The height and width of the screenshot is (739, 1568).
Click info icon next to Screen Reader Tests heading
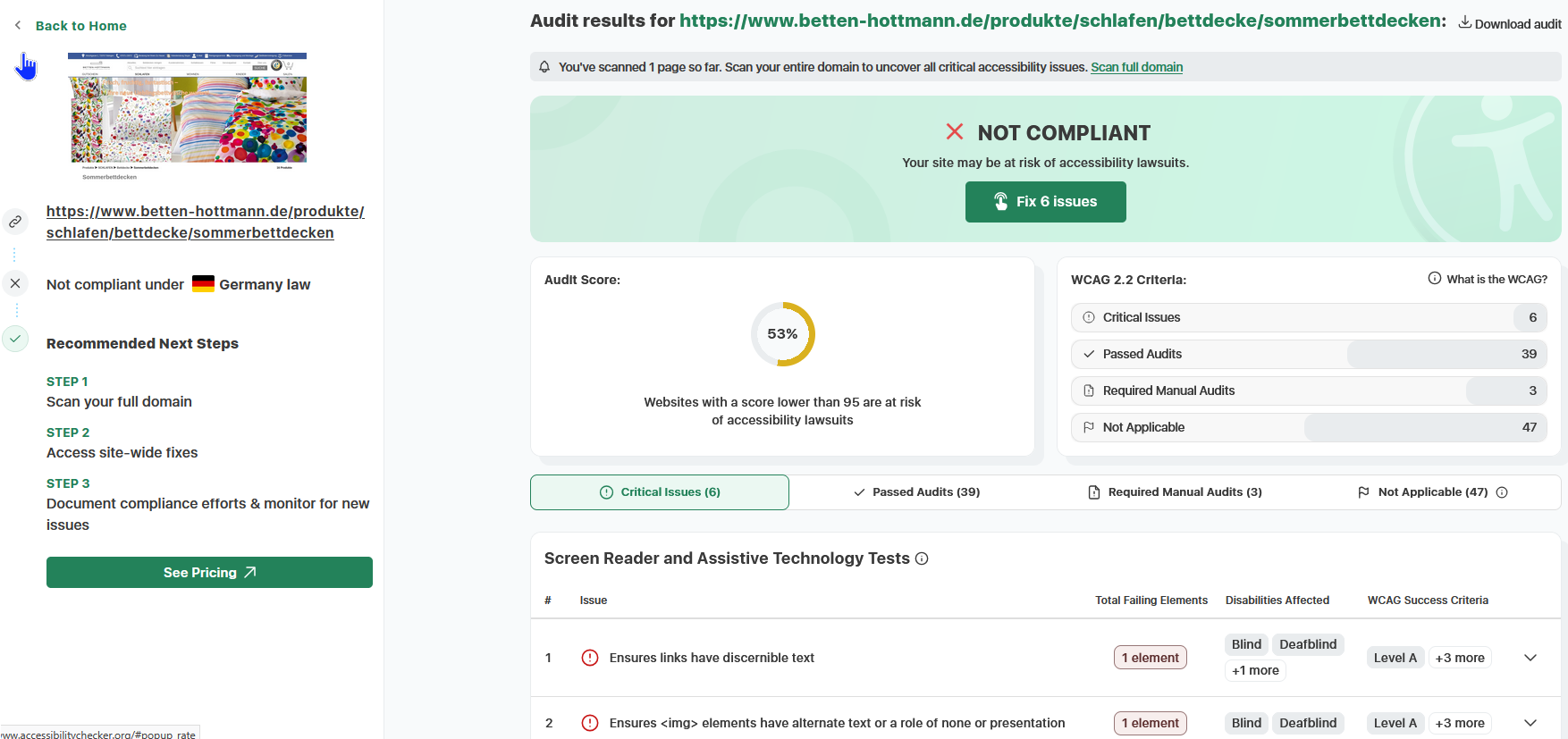coord(922,558)
